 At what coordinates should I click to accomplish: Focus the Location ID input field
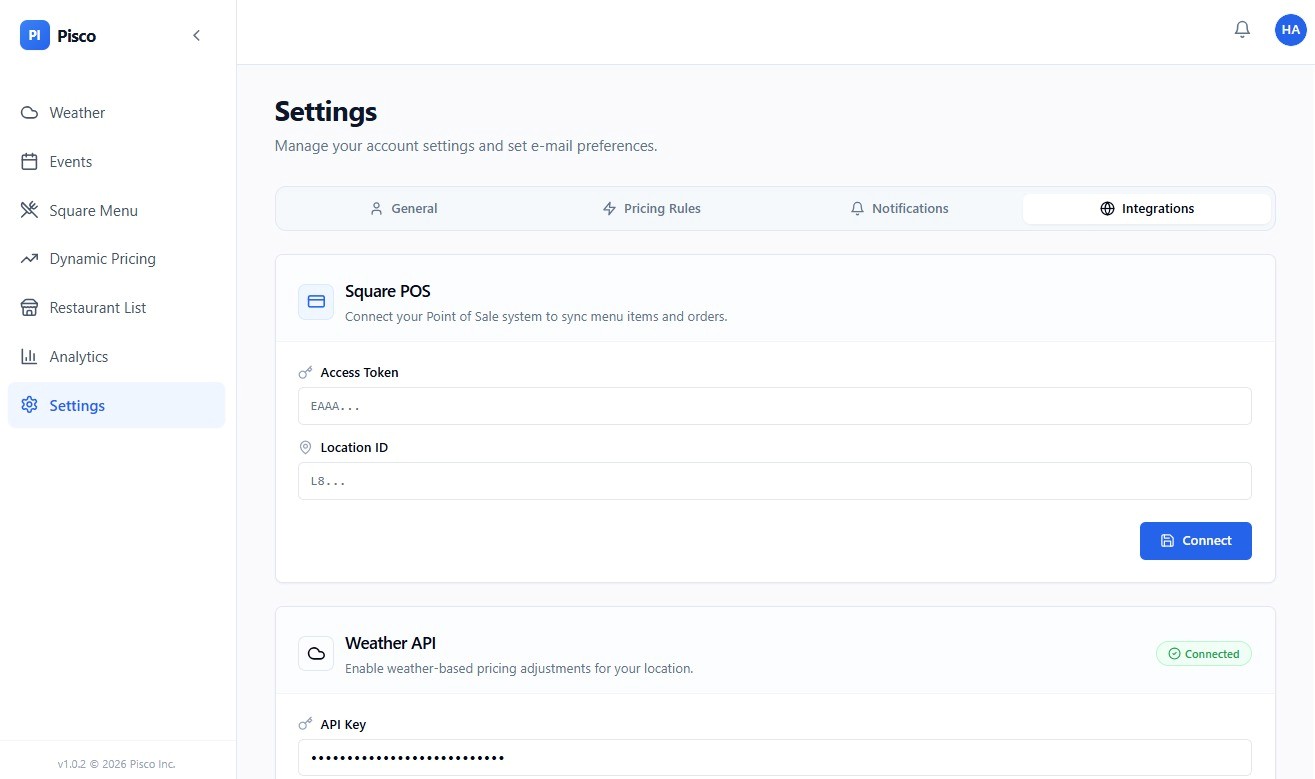click(774, 481)
